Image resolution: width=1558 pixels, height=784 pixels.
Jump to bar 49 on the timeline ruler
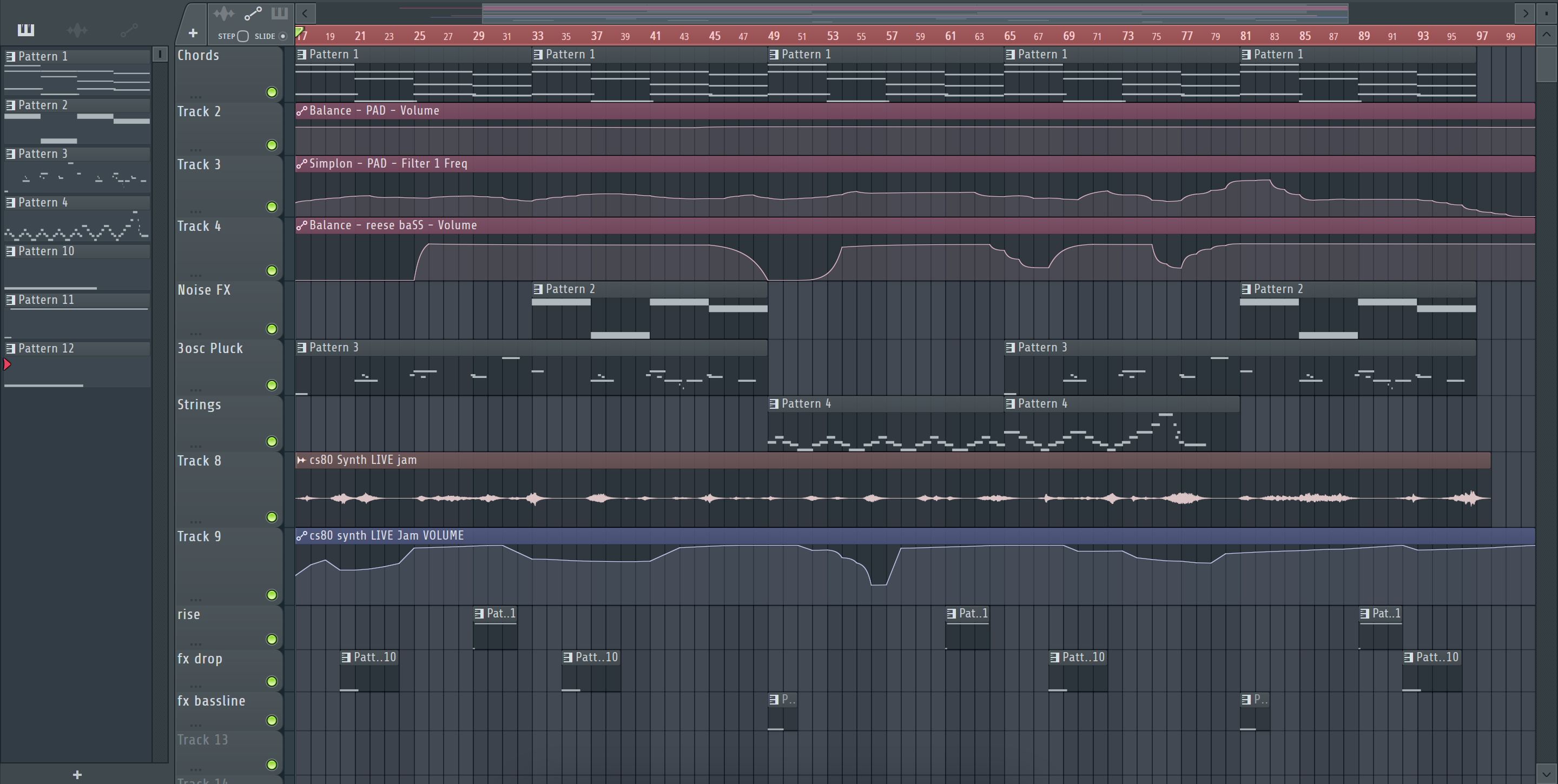pyautogui.click(x=774, y=36)
